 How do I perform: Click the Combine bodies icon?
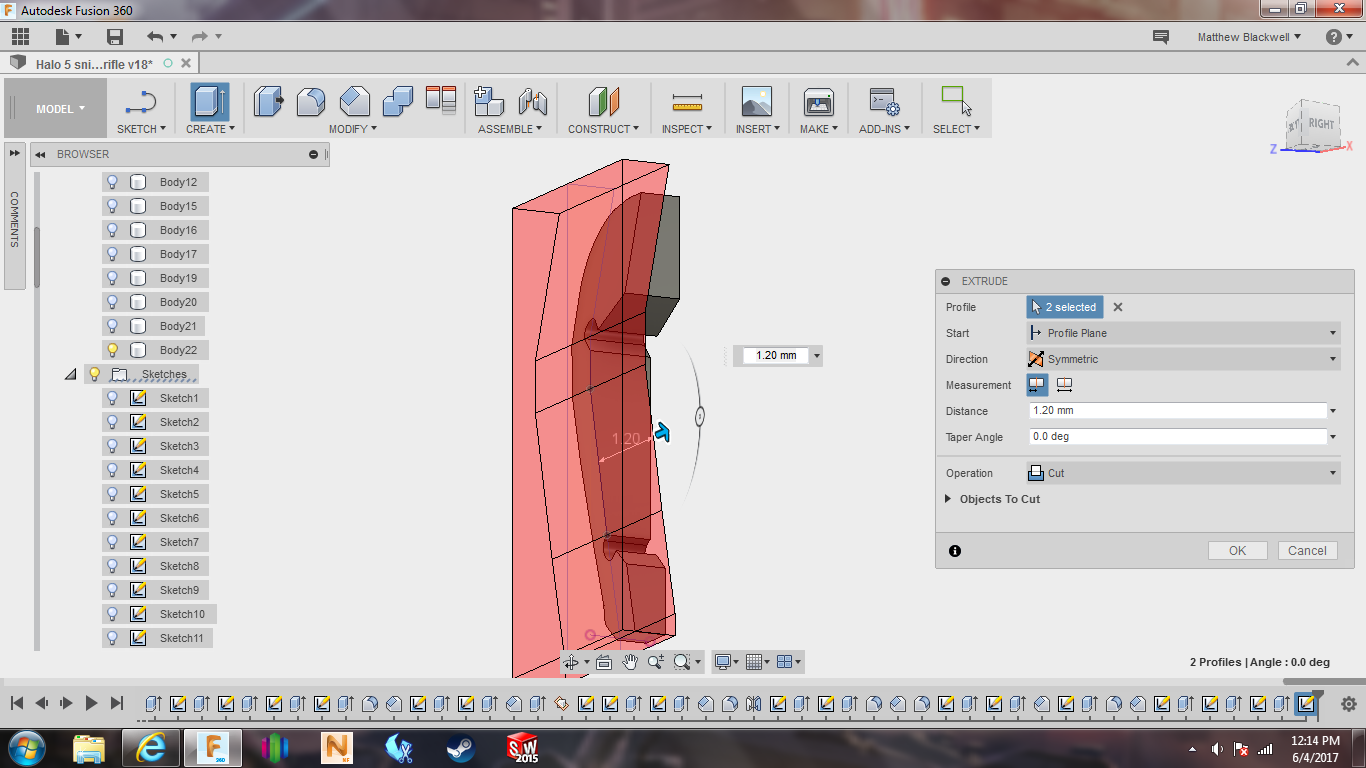(x=398, y=101)
